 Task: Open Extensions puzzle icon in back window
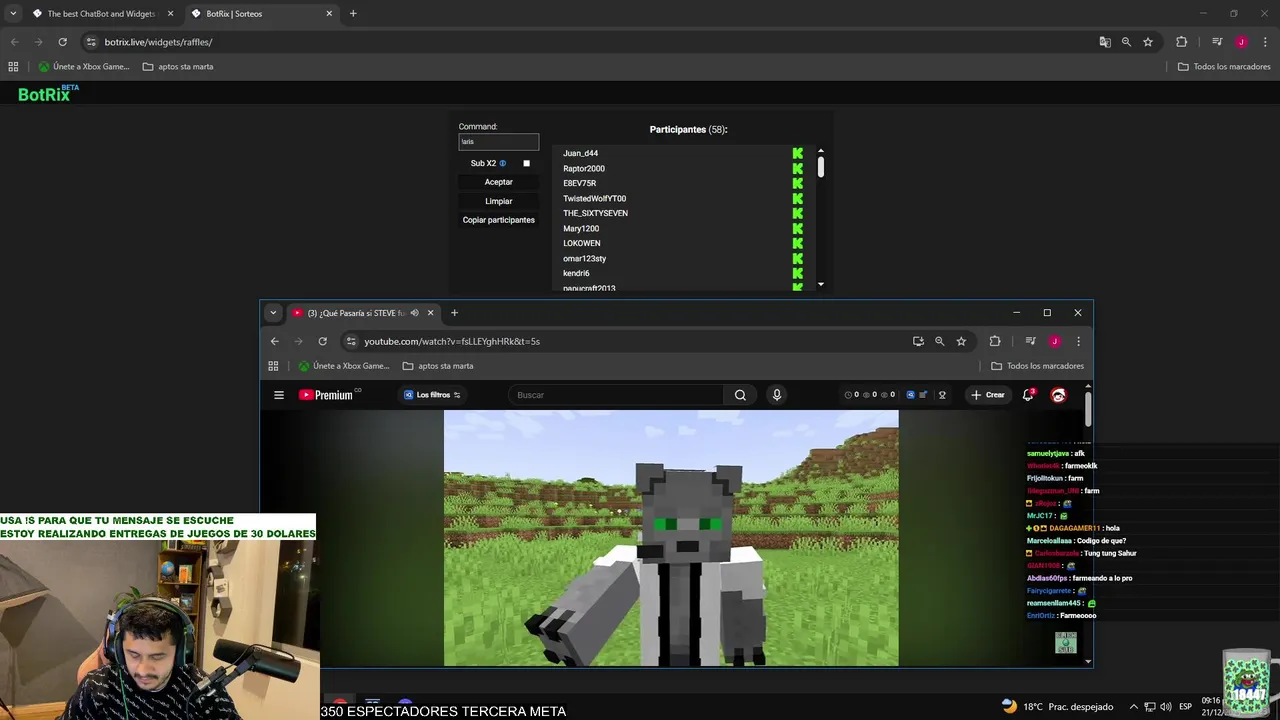tap(1181, 42)
